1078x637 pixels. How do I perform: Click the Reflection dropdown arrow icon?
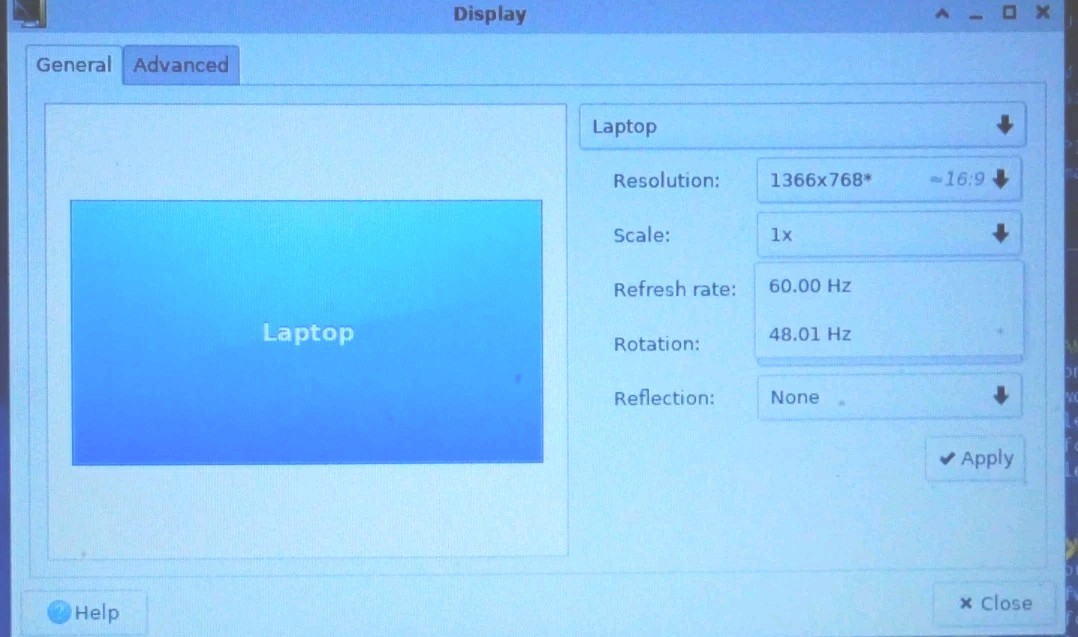click(1001, 396)
